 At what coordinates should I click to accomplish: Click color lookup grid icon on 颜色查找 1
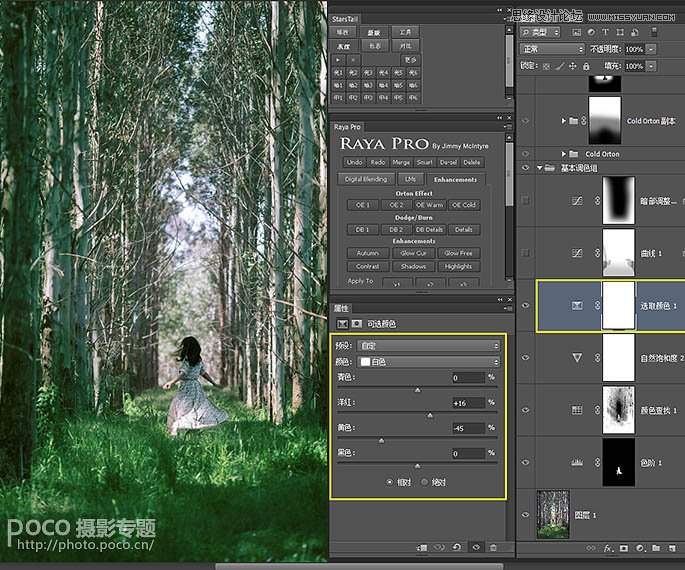[577, 410]
